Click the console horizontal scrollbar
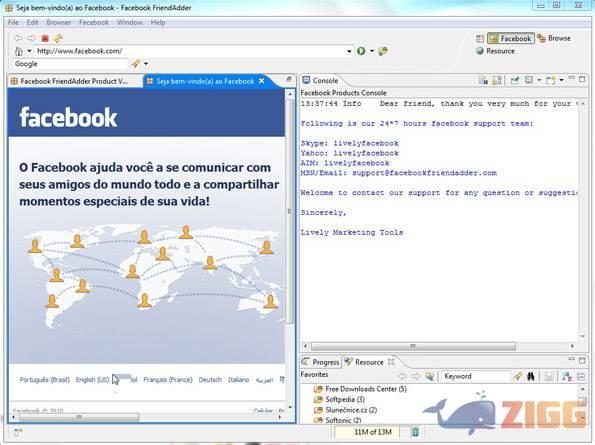Screen dimensions: 595x445 point(413,346)
